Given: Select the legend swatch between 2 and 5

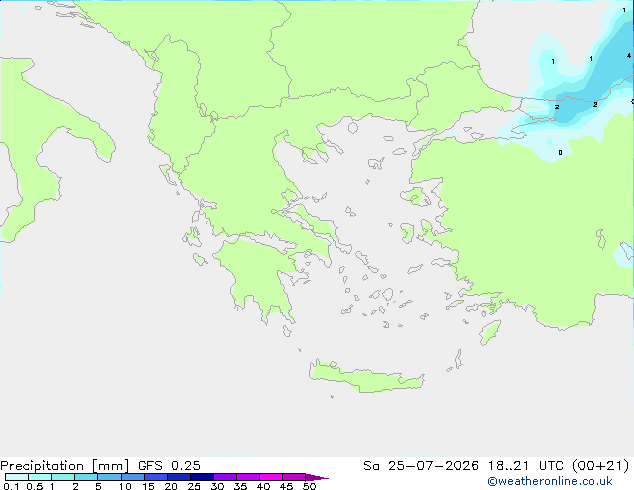Looking at the screenshot, I should pos(86,477).
